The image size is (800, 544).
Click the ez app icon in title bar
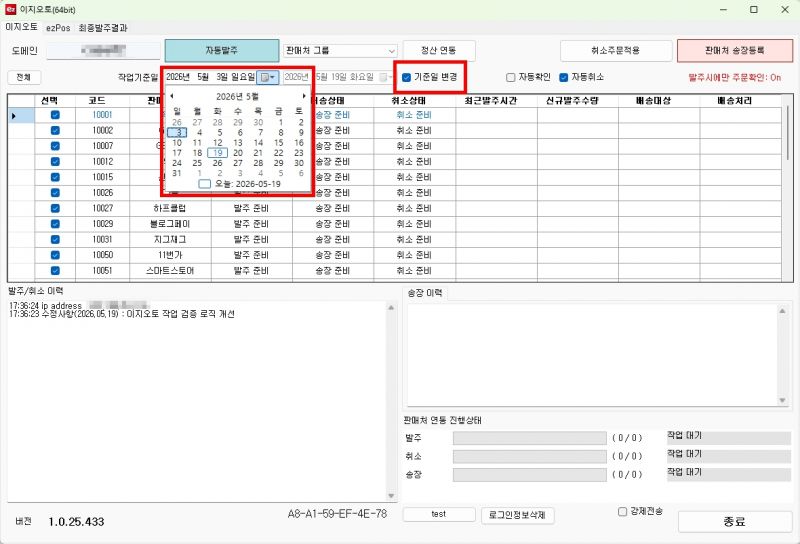click(10, 9)
